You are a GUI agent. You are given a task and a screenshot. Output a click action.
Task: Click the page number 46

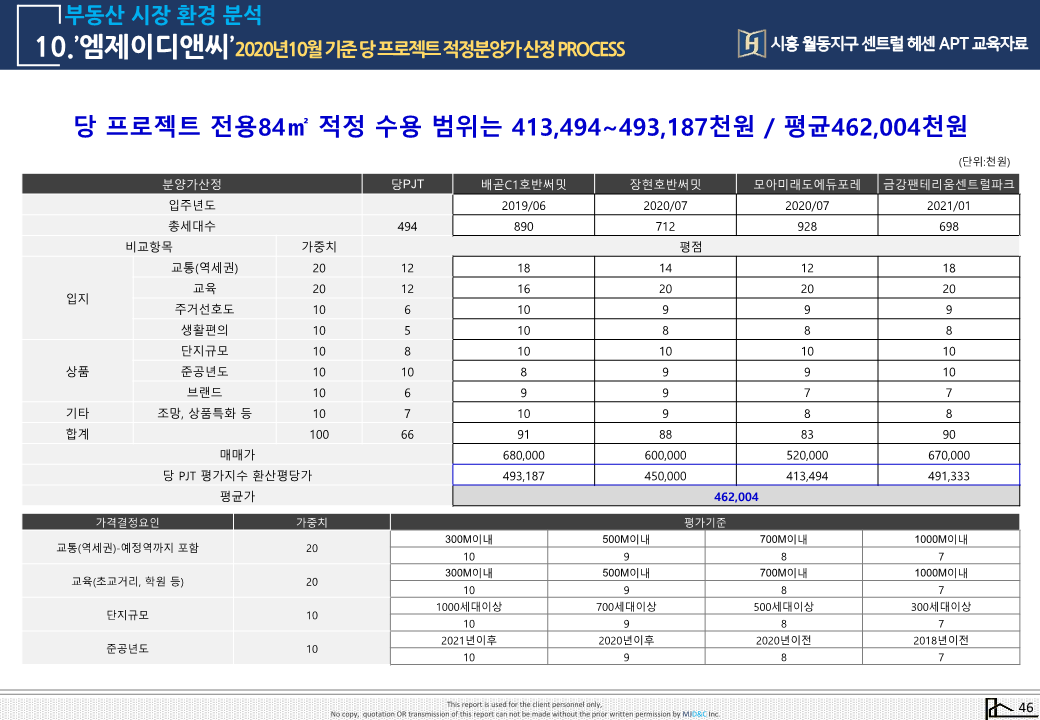(x=1025, y=708)
